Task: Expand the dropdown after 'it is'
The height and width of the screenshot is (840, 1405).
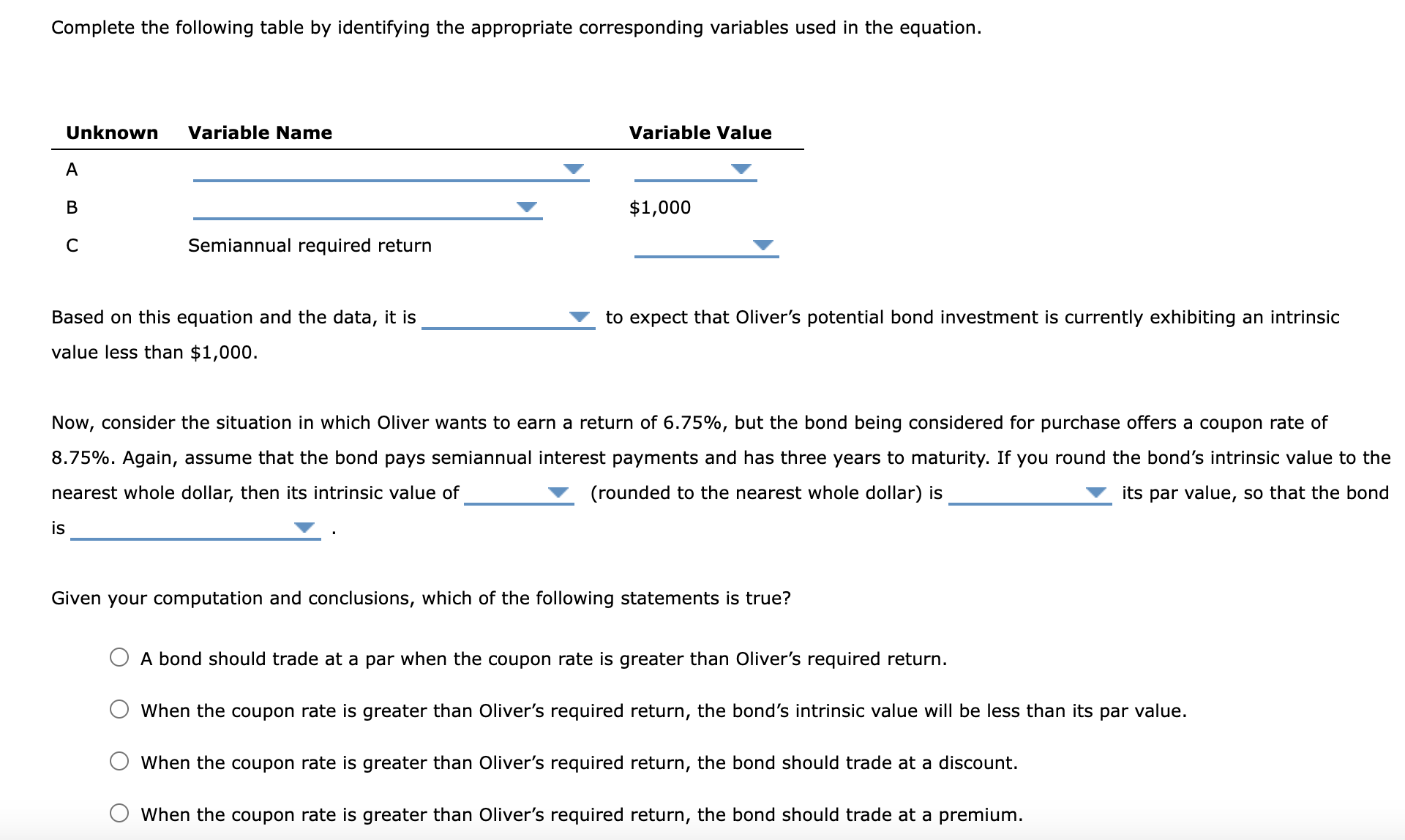Action: pyautogui.click(x=578, y=316)
